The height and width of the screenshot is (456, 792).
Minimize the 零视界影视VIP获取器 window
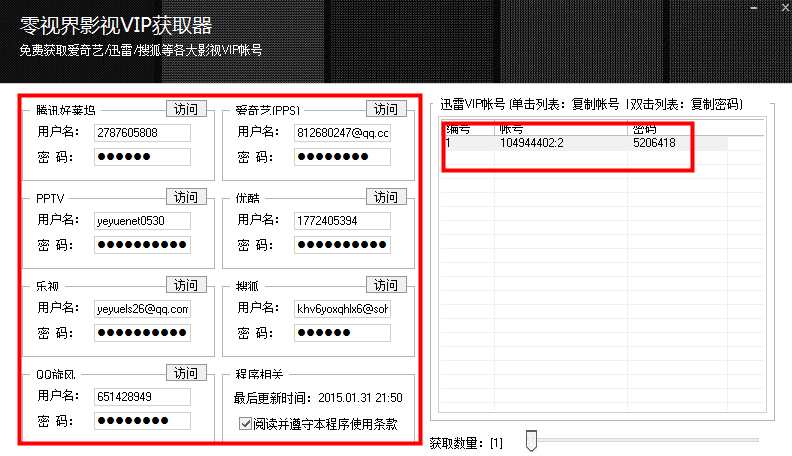tap(754, 8)
